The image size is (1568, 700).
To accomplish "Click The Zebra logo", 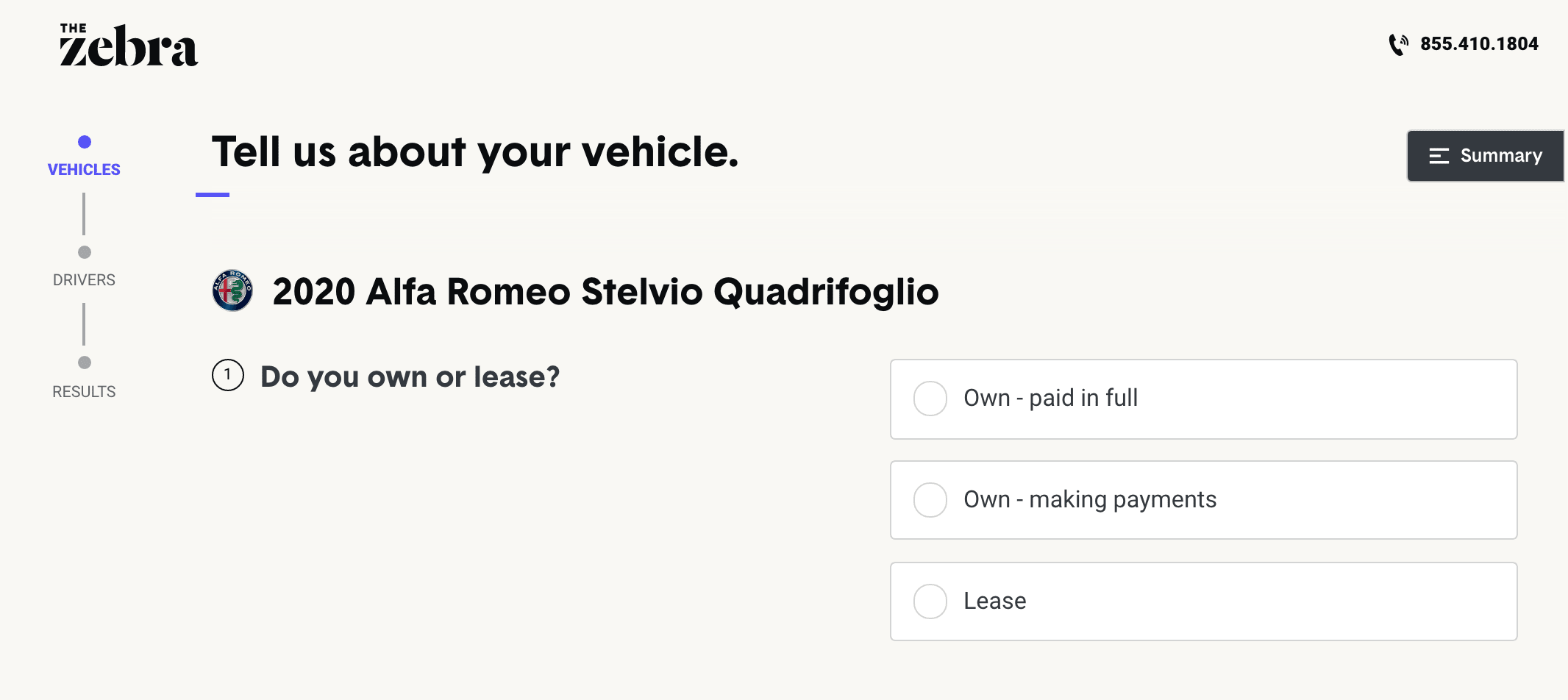I will tap(129, 45).
